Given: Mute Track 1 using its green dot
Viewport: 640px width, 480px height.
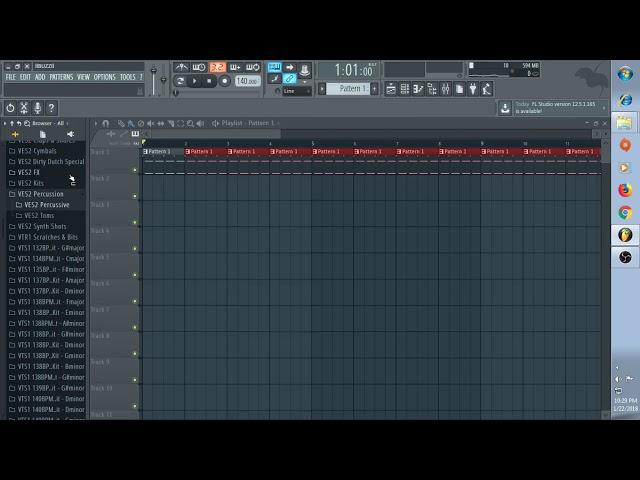Looking at the screenshot, I should coord(135,170).
